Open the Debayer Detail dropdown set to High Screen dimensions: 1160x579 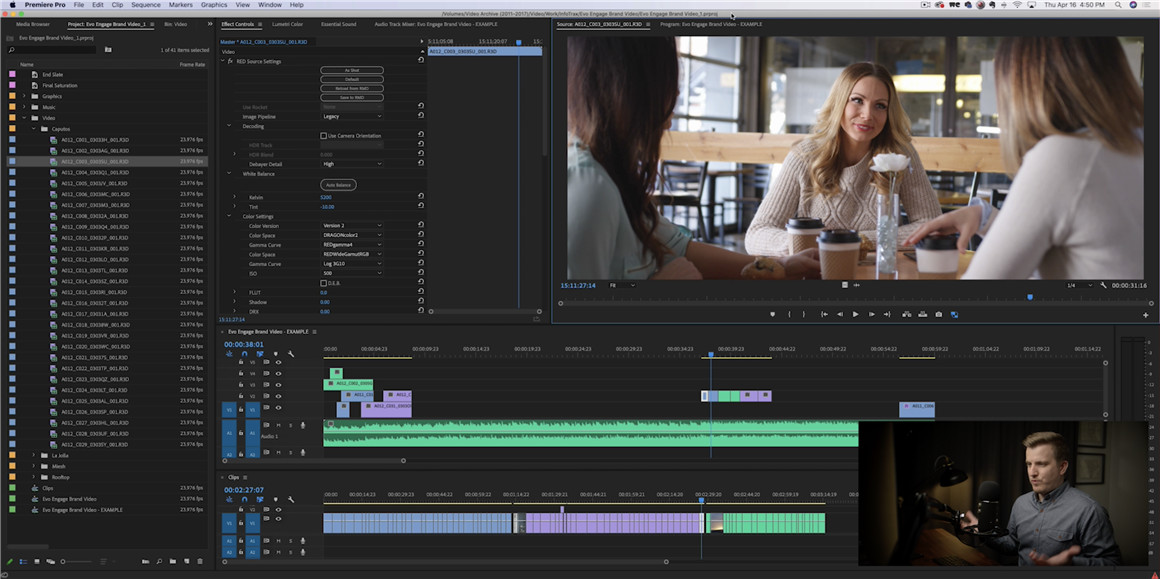pyautogui.click(x=352, y=164)
